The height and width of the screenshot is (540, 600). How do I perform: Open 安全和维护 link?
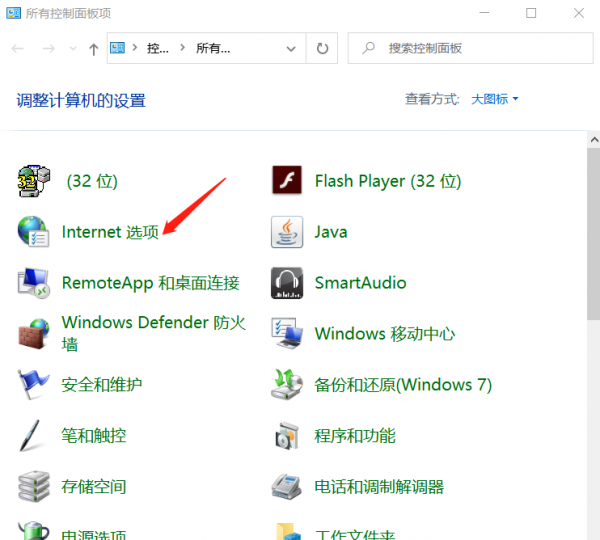tap(102, 385)
